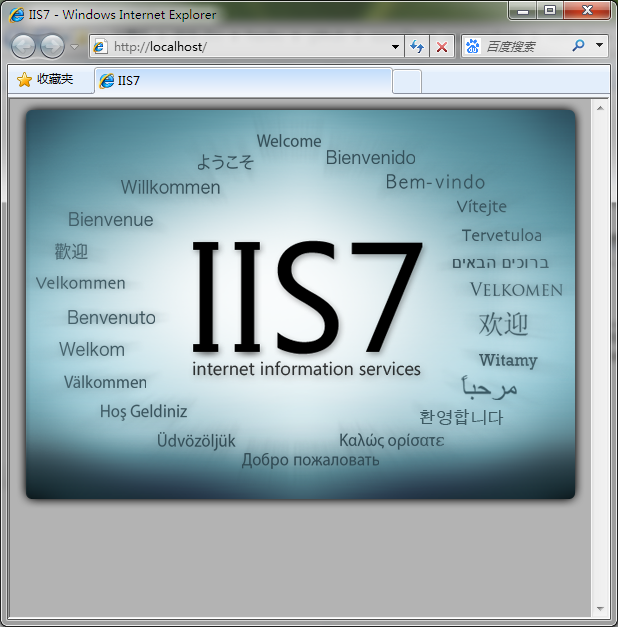Screen dimensions: 618x627
Task: Open the recent pages dropdown arrow
Action: (x=74, y=47)
